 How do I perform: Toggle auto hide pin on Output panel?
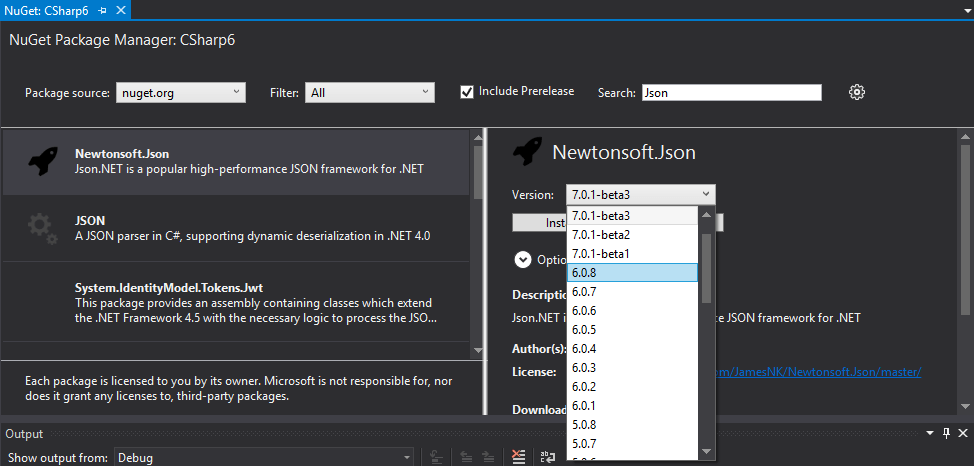[946, 433]
